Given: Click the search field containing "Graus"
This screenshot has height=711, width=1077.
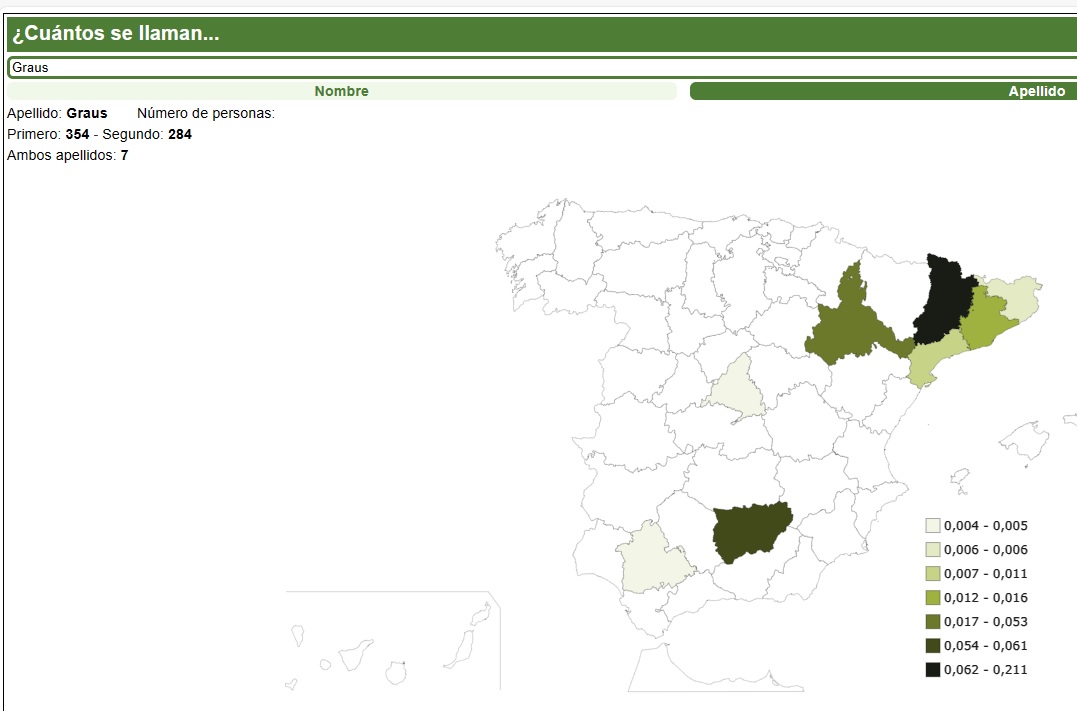Looking at the screenshot, I should (x=540, y=68).
